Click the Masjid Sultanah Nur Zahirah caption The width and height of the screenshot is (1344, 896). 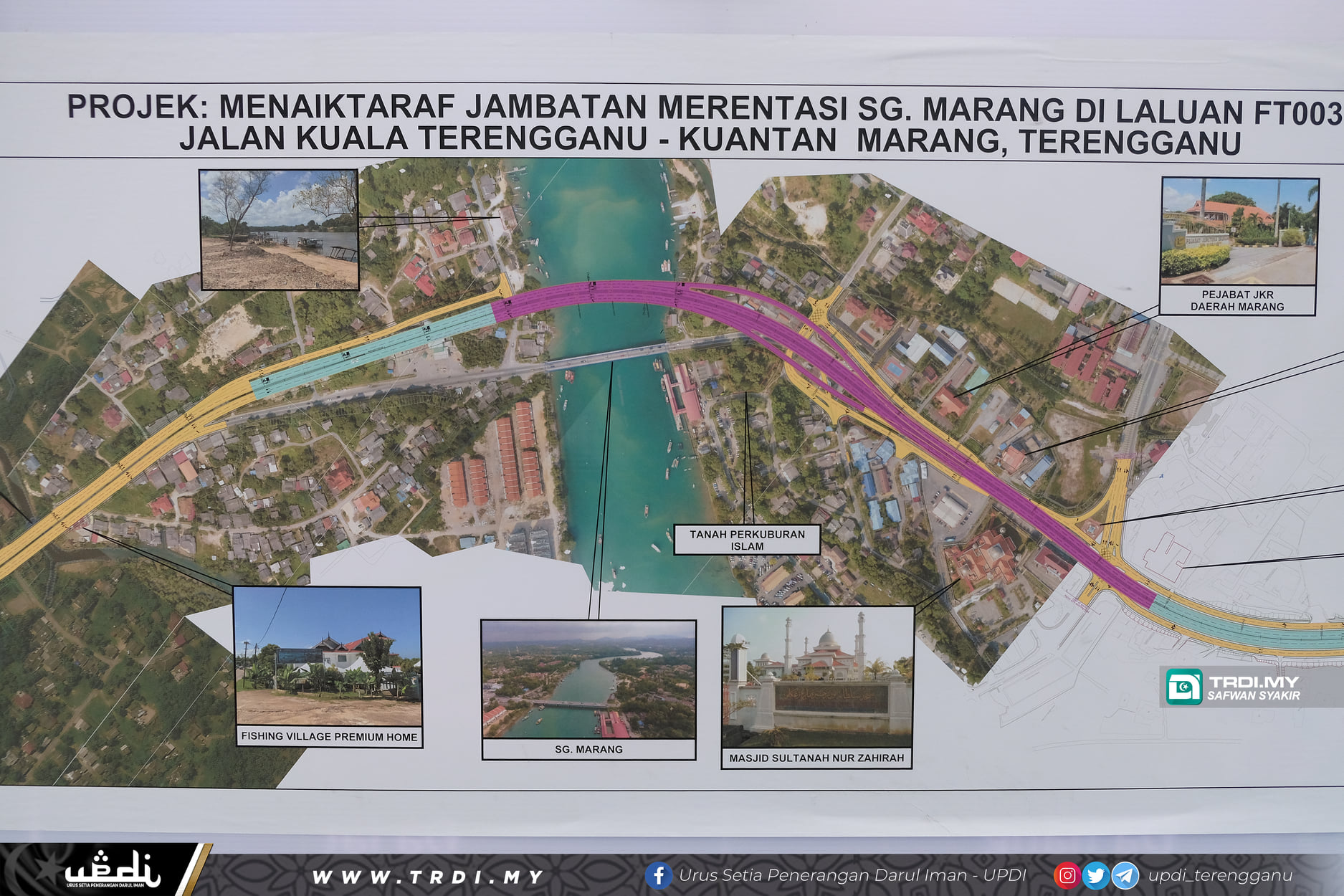[x=816, y=758]
